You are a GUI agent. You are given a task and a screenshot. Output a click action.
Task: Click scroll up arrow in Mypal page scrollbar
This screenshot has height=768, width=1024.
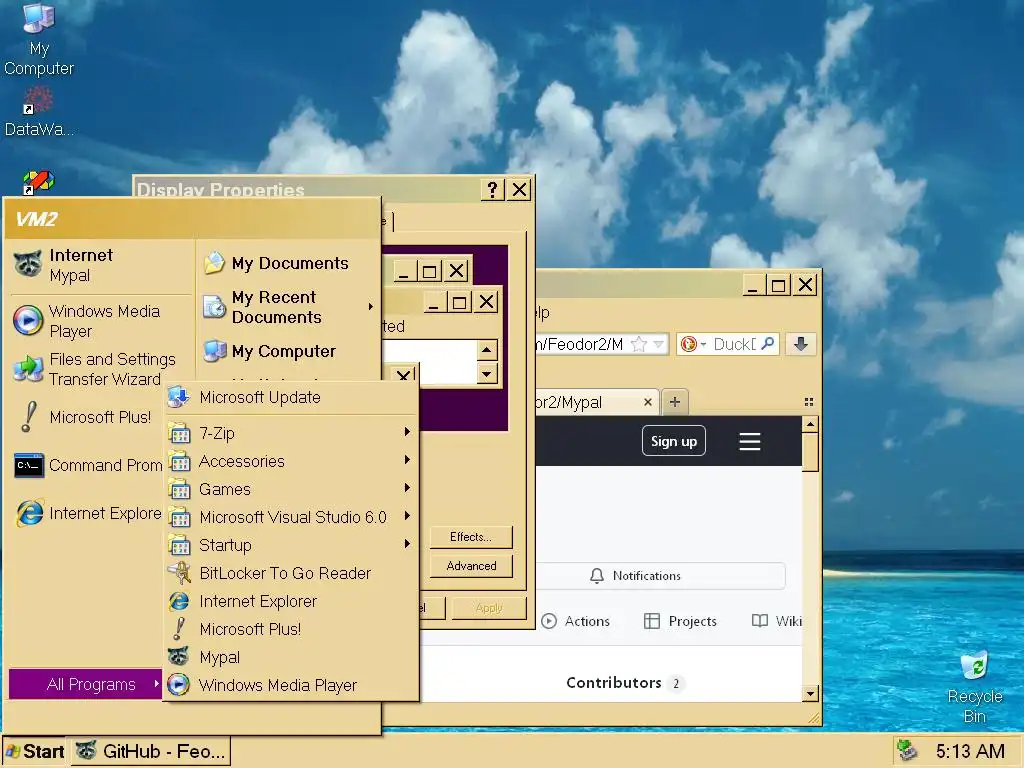pos(810,425)
